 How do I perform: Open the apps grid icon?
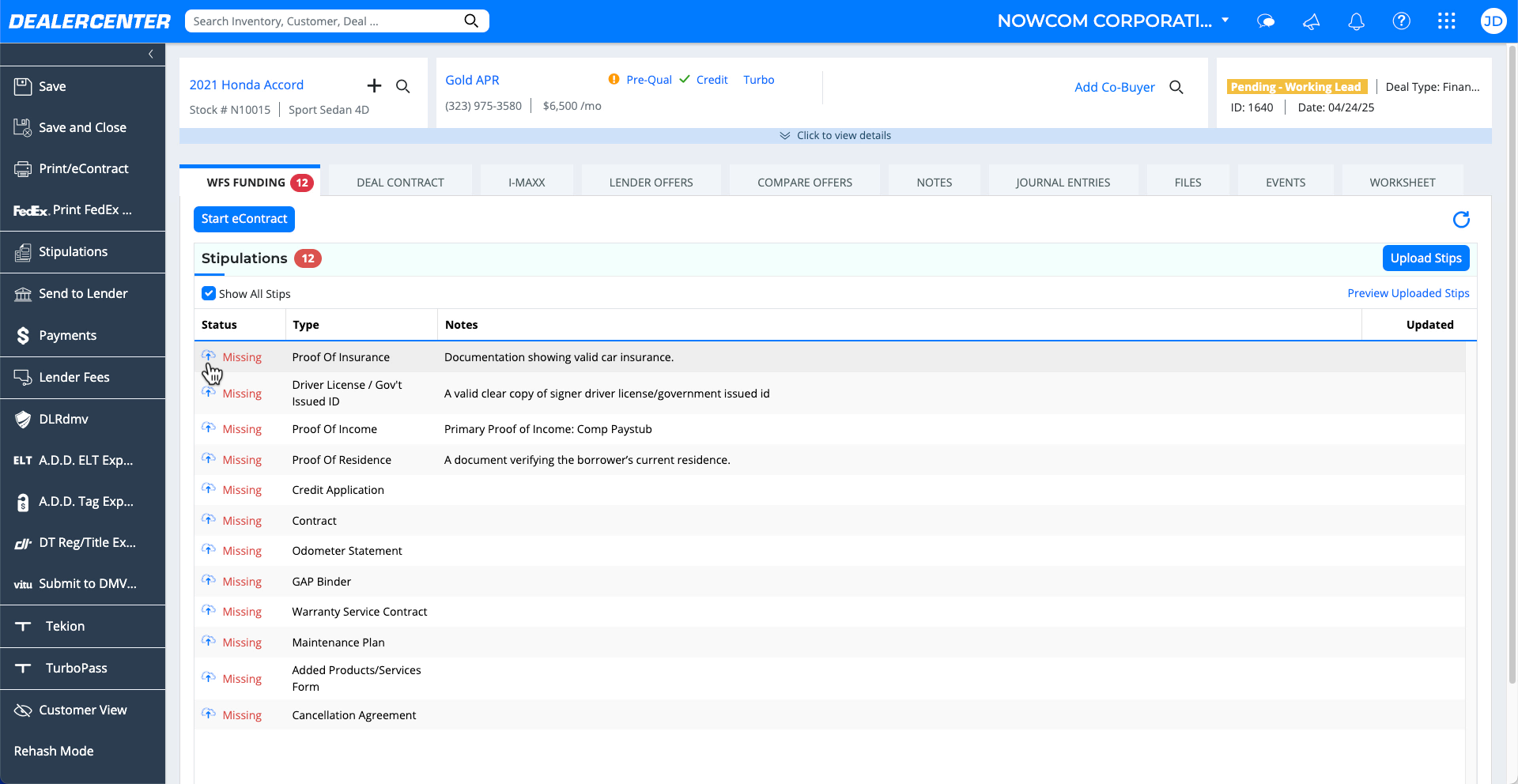[1446, 21]
